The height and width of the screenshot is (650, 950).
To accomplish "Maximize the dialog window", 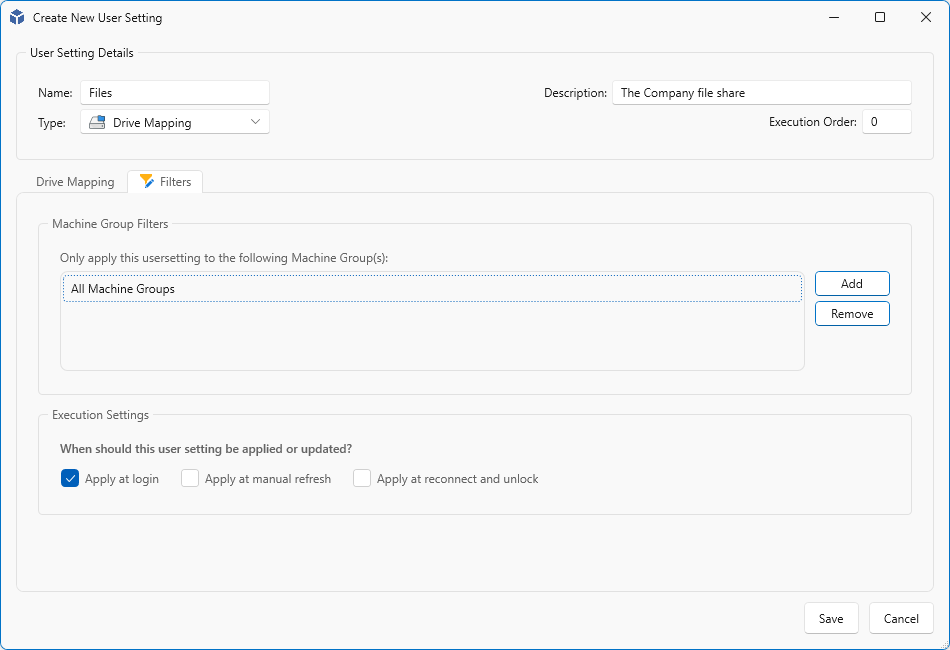I will [879, 17].
